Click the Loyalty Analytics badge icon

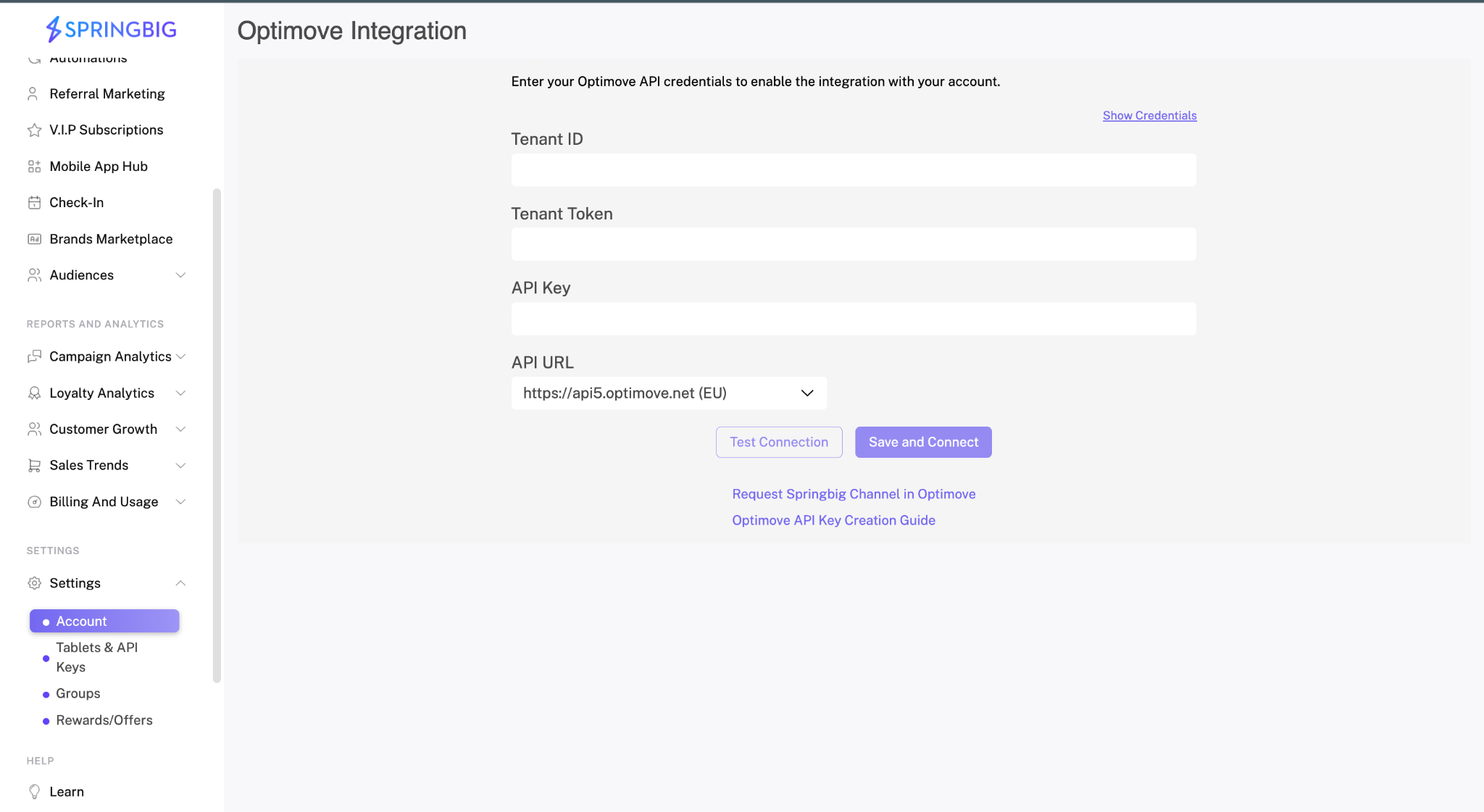point(34,393)
